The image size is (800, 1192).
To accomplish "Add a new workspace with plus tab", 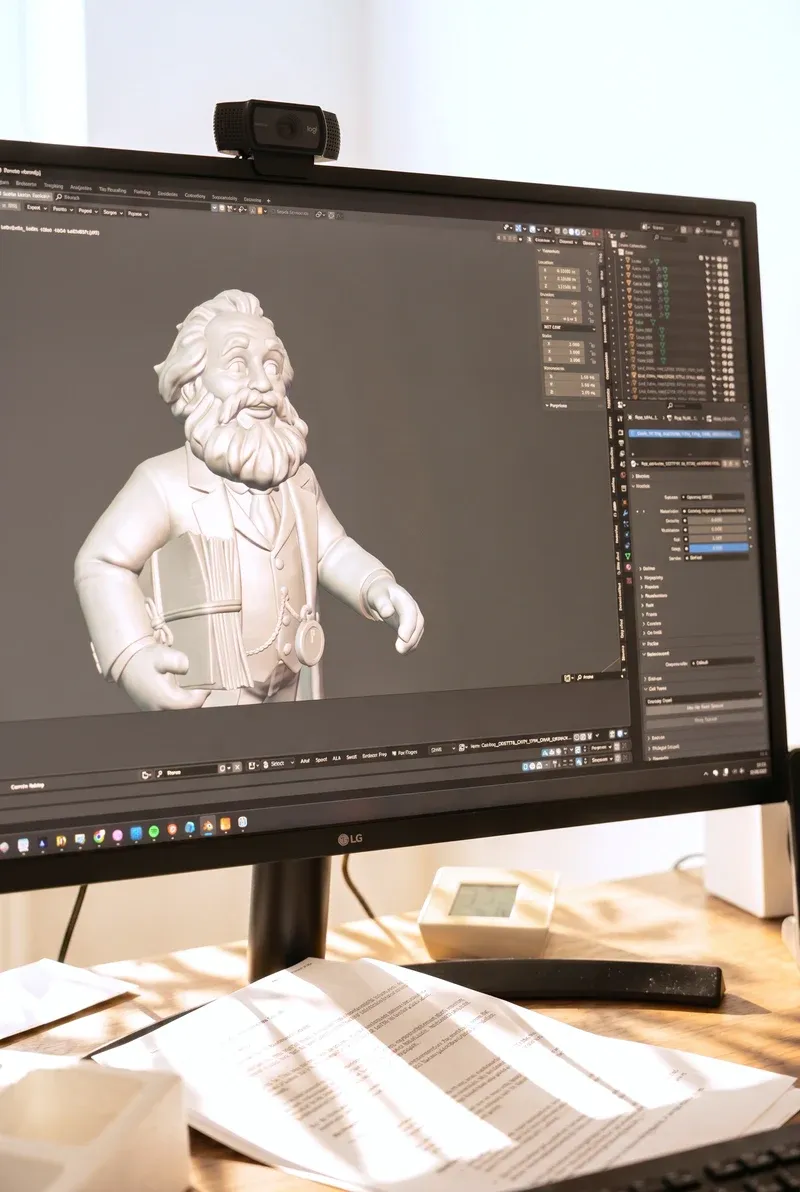I will coord(268,200).
